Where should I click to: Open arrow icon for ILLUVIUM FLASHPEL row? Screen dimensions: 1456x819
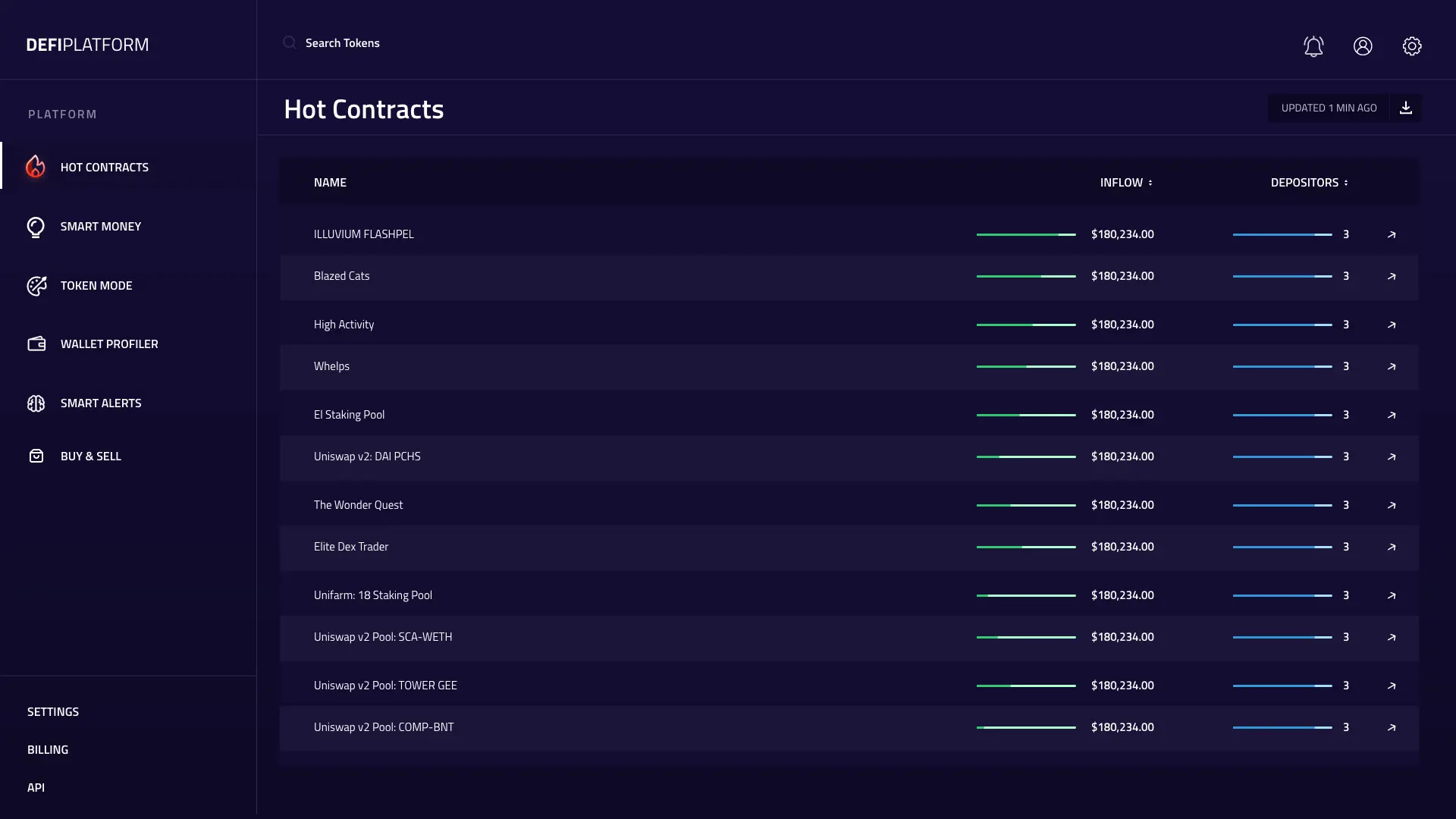[1392, 235]
